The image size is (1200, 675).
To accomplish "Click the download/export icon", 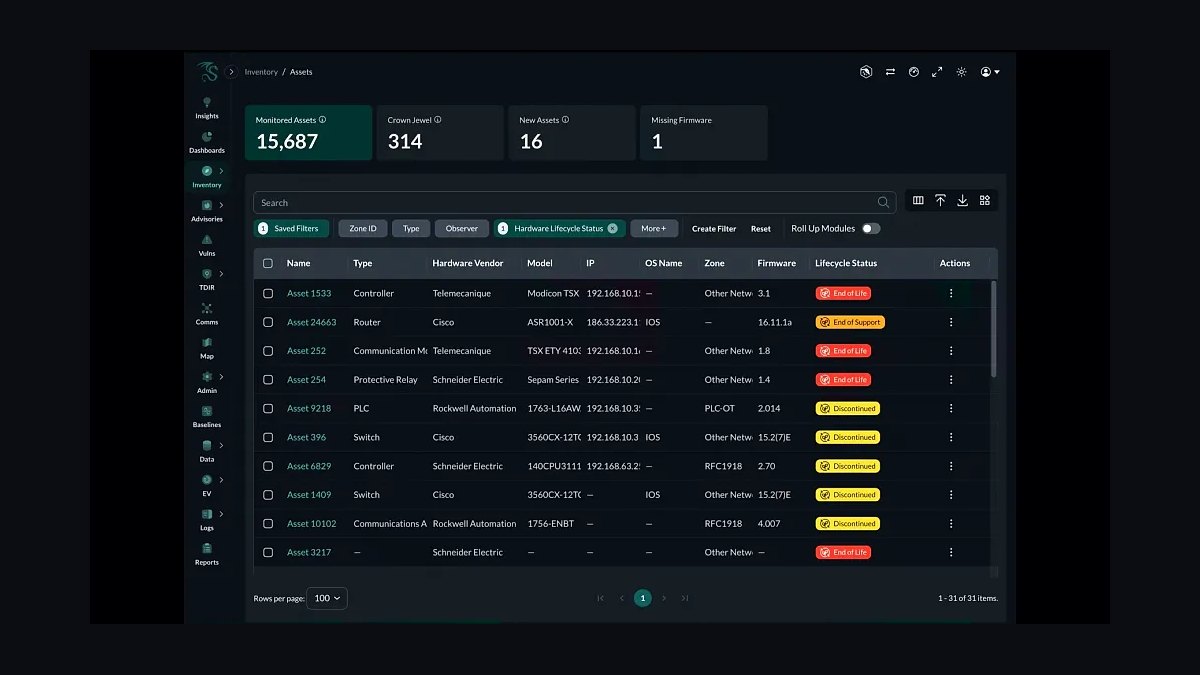I will click(x=962, y=201).
